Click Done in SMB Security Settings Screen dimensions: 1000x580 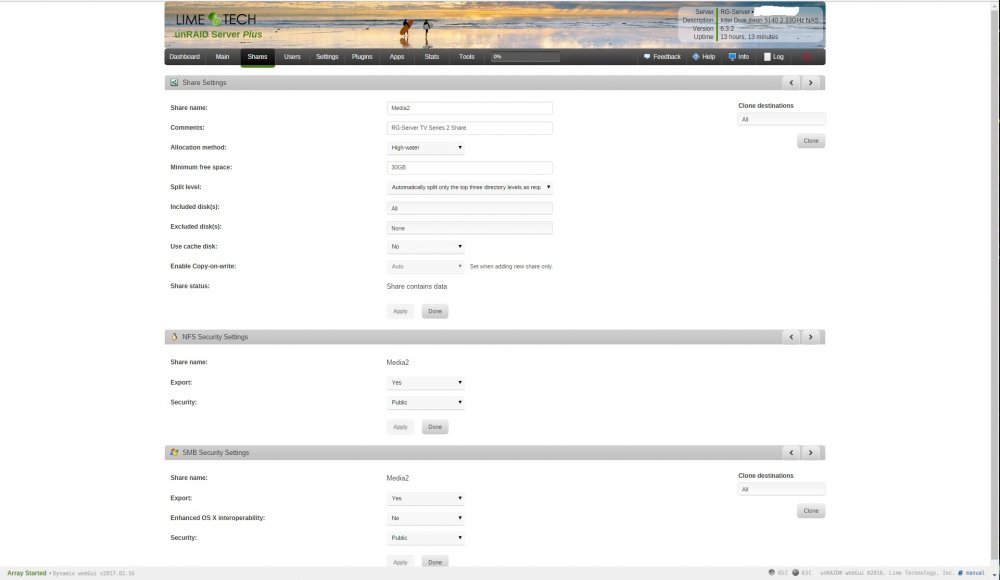[435, 562]
